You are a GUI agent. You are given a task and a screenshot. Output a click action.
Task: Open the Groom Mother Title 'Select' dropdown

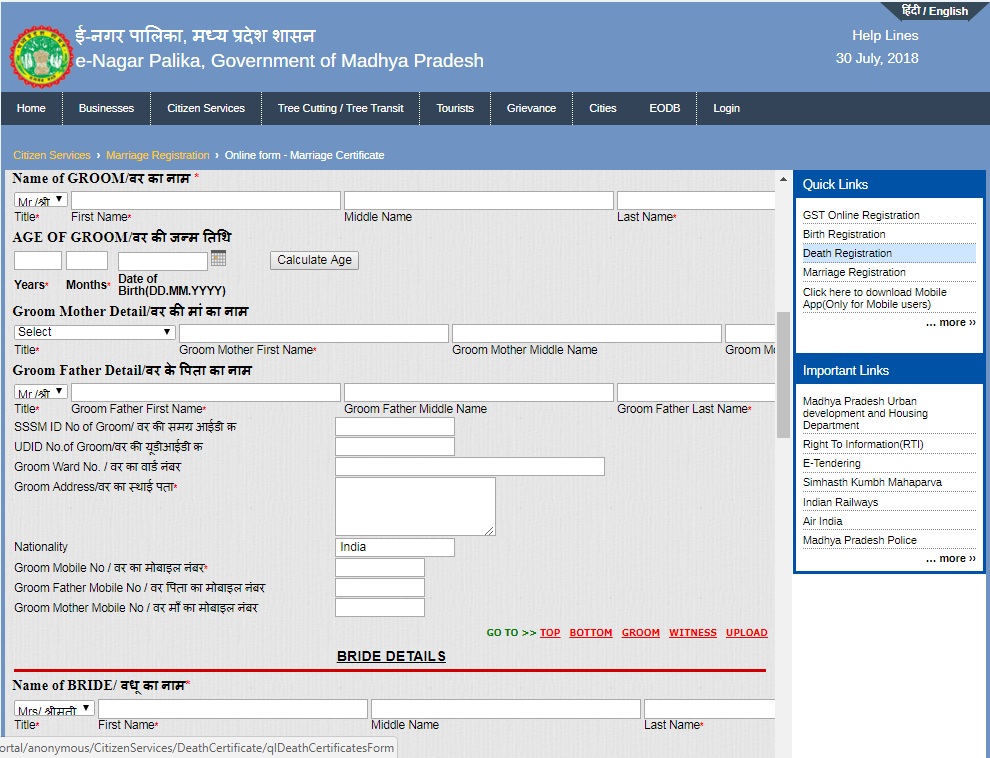93,332
